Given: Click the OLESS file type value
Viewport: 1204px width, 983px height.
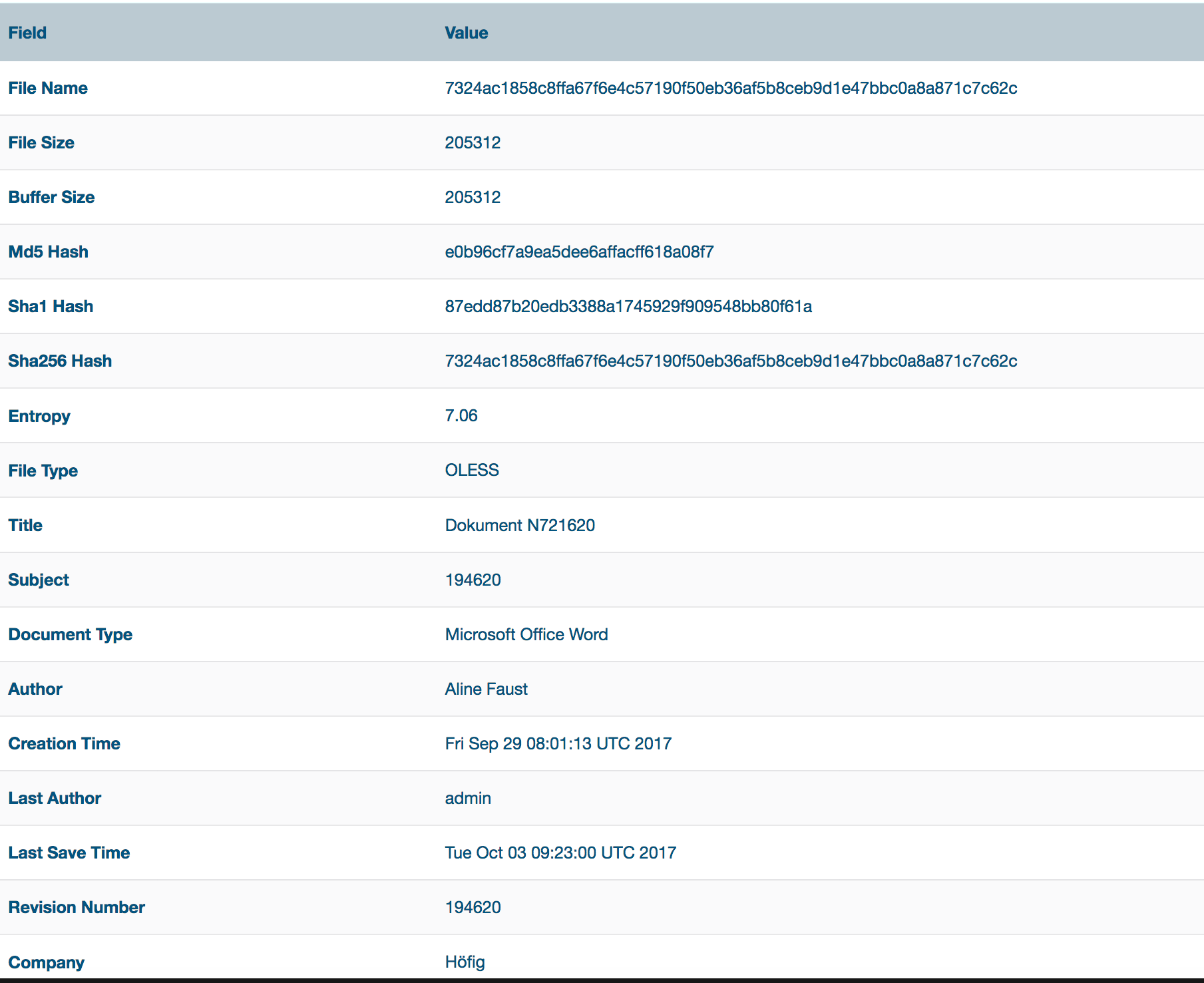Looking at the screenshot, I should tap(472, 470).
